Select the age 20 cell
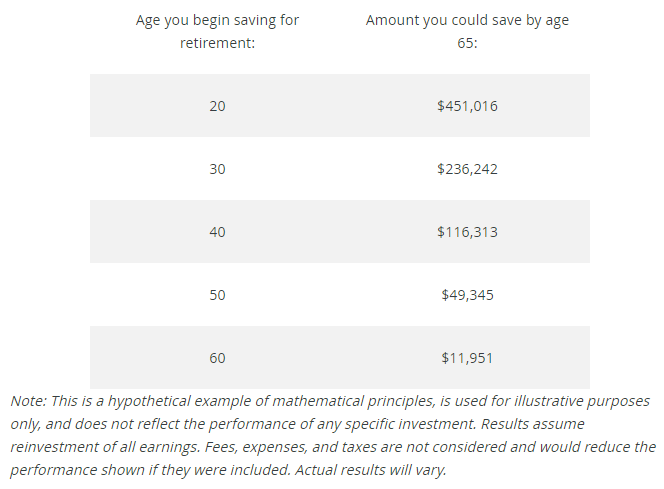Viewport: 664px width, 489px height. pyautogui.click(x=217, y=106)
